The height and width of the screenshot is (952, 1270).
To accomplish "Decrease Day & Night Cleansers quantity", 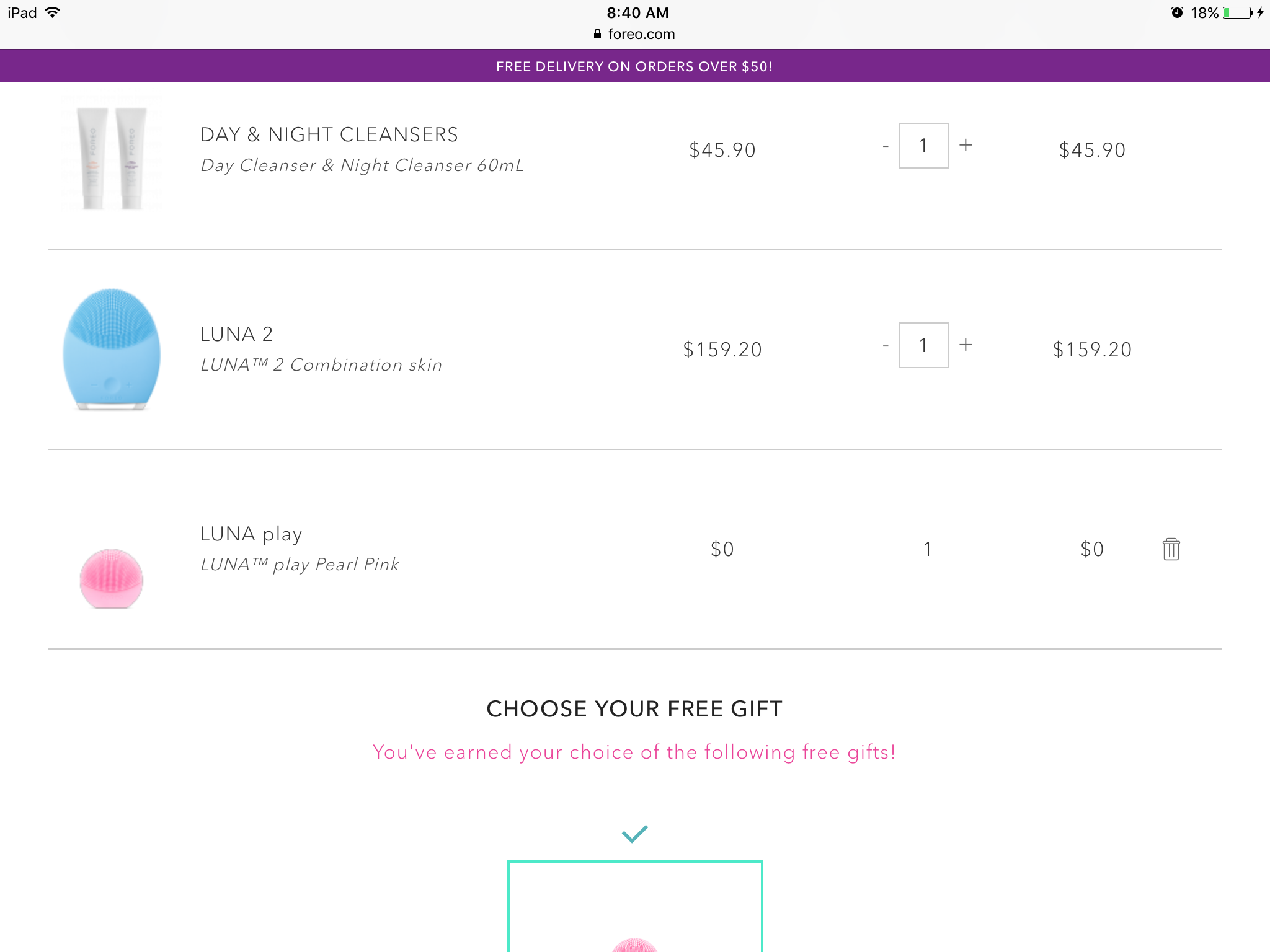I will 886,146.
